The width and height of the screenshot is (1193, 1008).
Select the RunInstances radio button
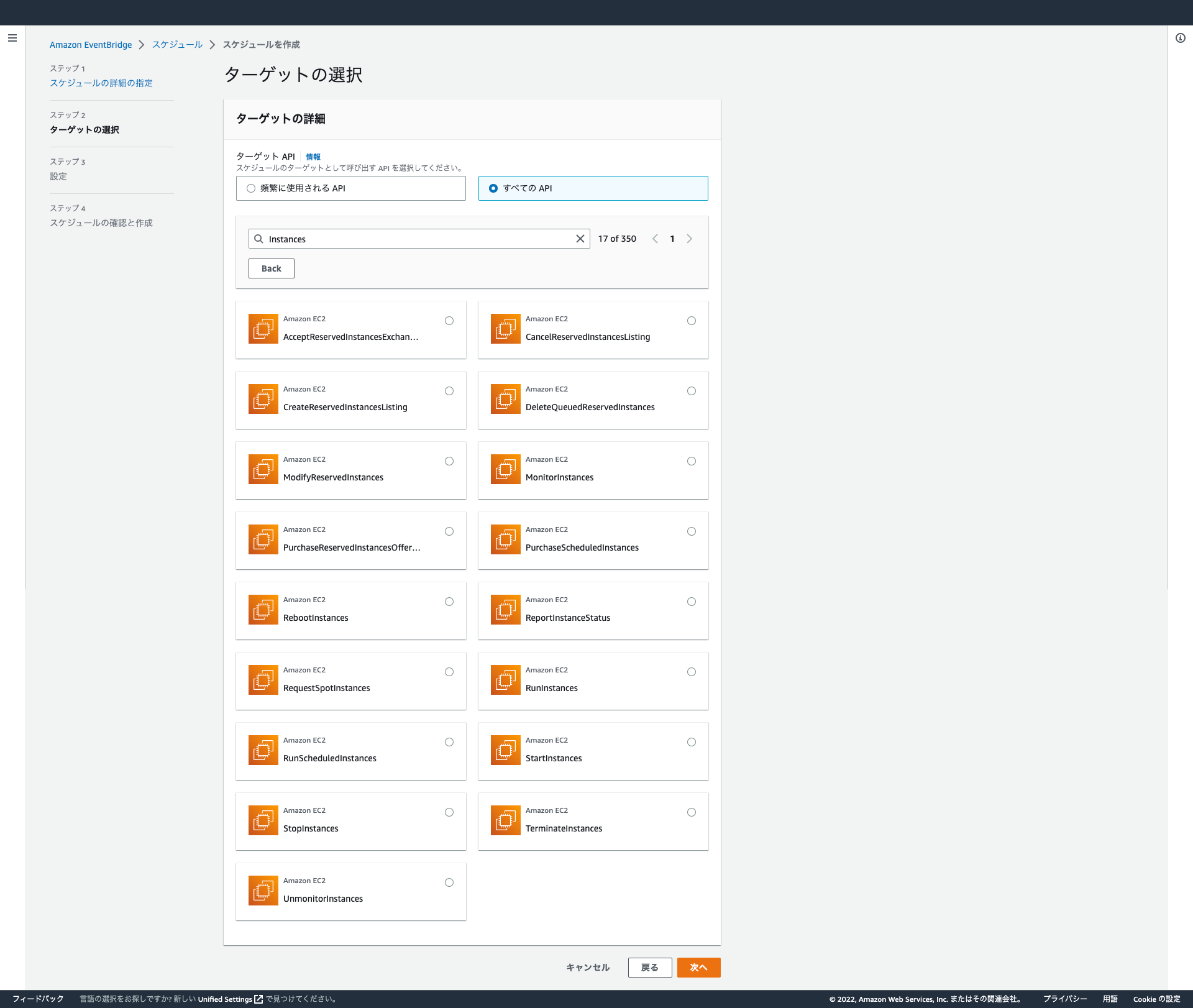point(692,672)
